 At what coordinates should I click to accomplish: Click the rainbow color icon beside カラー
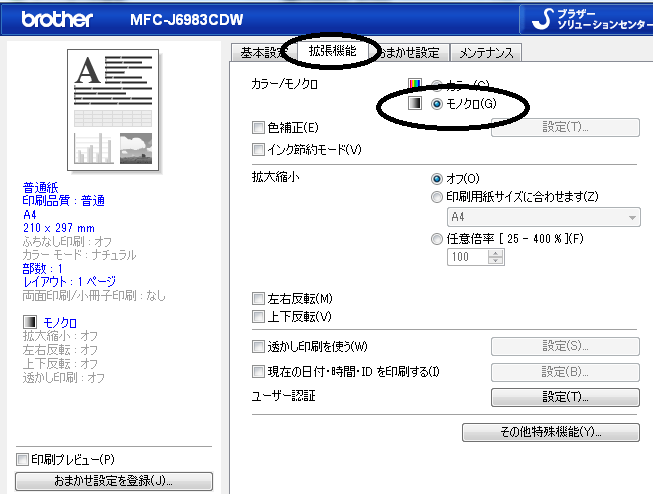tap(415, 83)
